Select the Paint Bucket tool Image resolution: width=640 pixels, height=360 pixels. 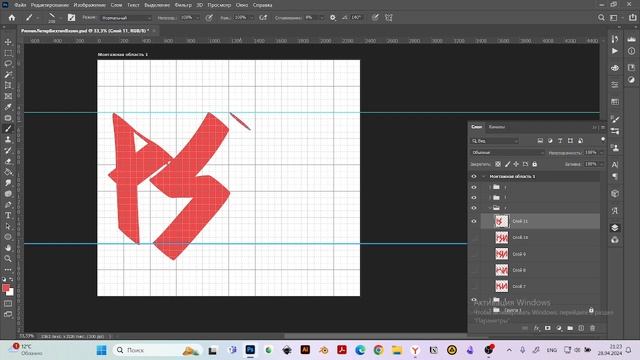(8, 172)
